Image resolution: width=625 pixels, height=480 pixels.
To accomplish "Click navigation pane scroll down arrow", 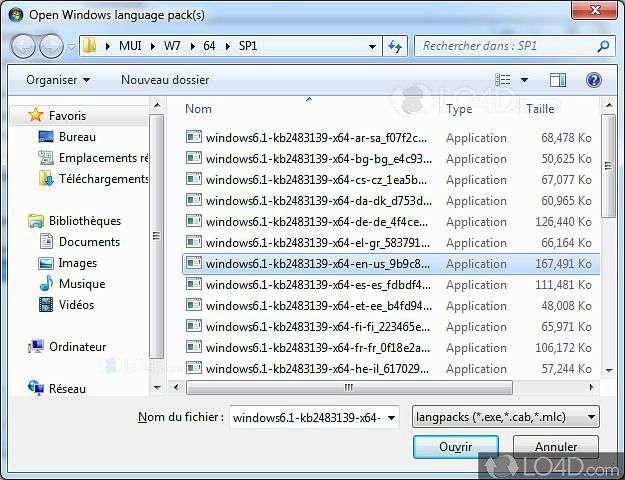I will point(157,388).
